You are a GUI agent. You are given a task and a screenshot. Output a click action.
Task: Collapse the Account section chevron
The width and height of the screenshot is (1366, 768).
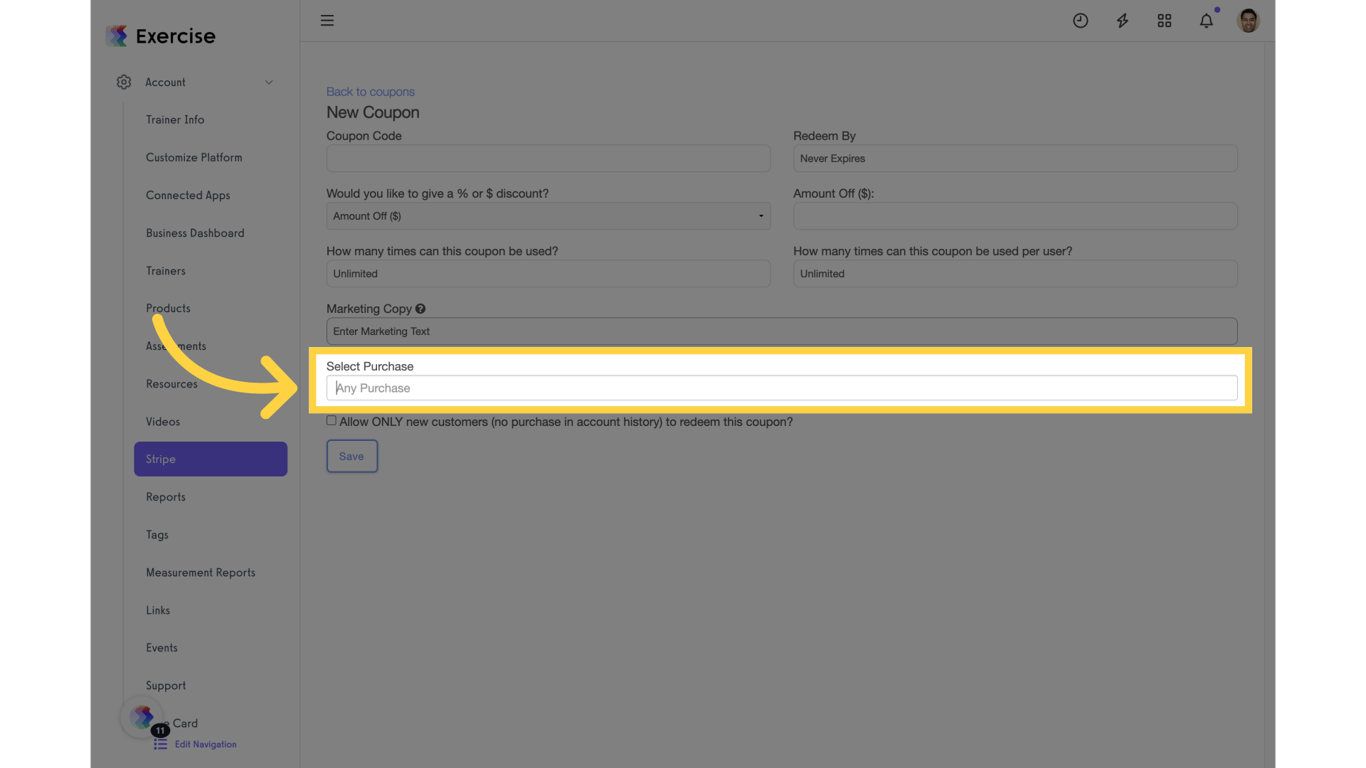pos(269,82)
